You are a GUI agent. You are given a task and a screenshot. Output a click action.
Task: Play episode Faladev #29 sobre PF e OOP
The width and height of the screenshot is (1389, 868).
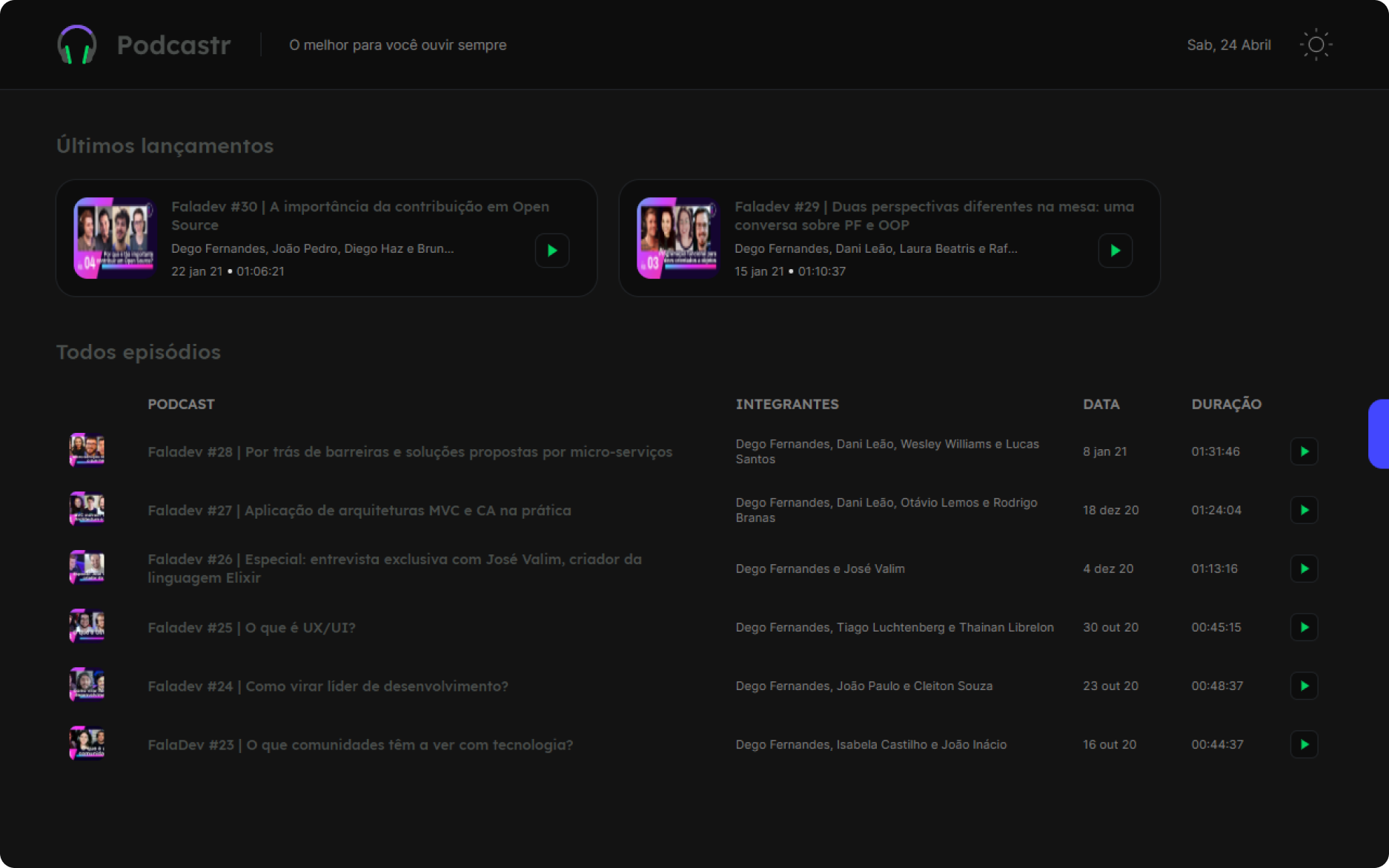1115,251
